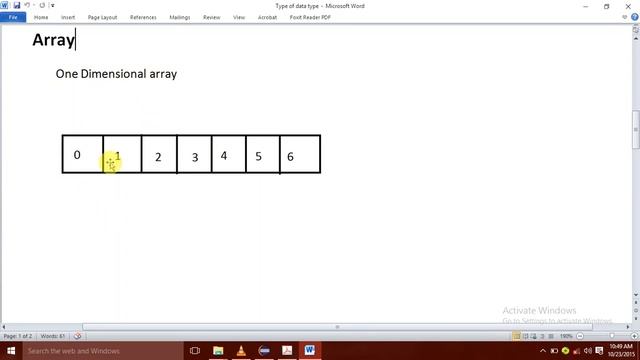
Task: Switch to the View tab
Action: click(239, 17)
